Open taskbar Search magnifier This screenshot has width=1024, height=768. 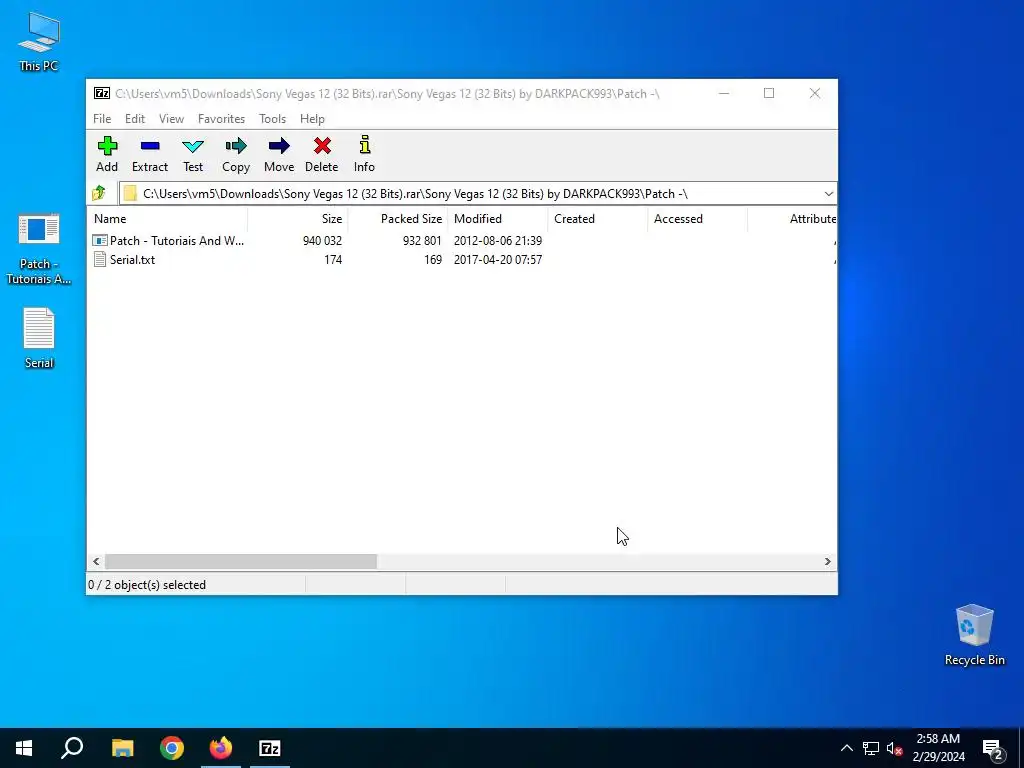(72, 748)
